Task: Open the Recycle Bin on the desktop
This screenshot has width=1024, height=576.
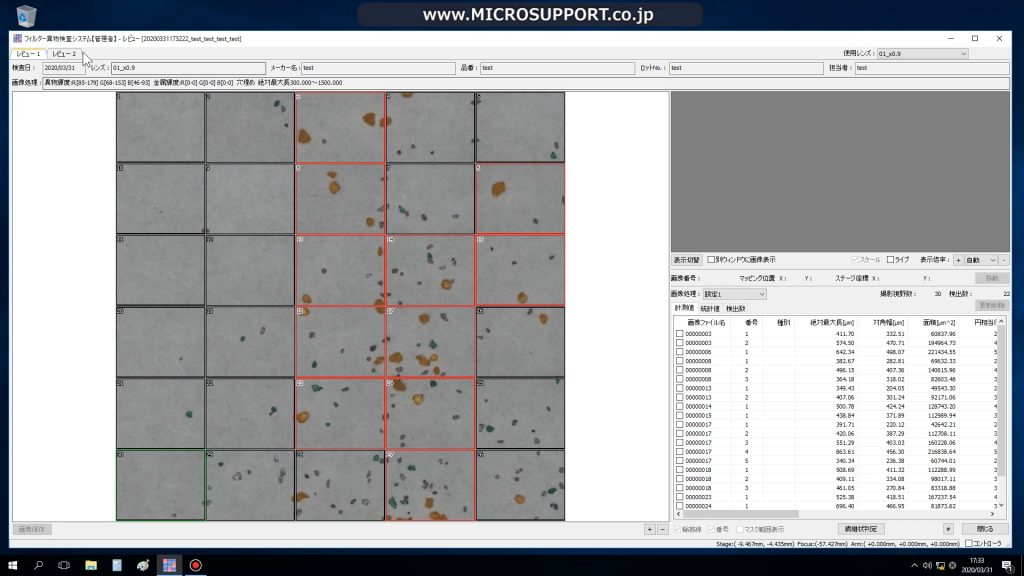Action: tap(26, 16)
